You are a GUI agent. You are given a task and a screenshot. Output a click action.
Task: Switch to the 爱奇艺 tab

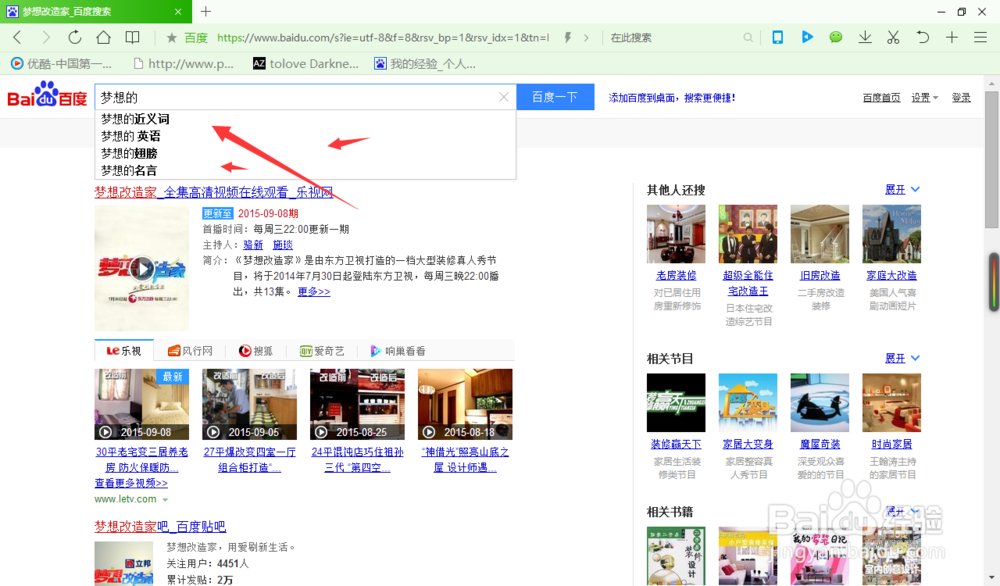point(322,351)
